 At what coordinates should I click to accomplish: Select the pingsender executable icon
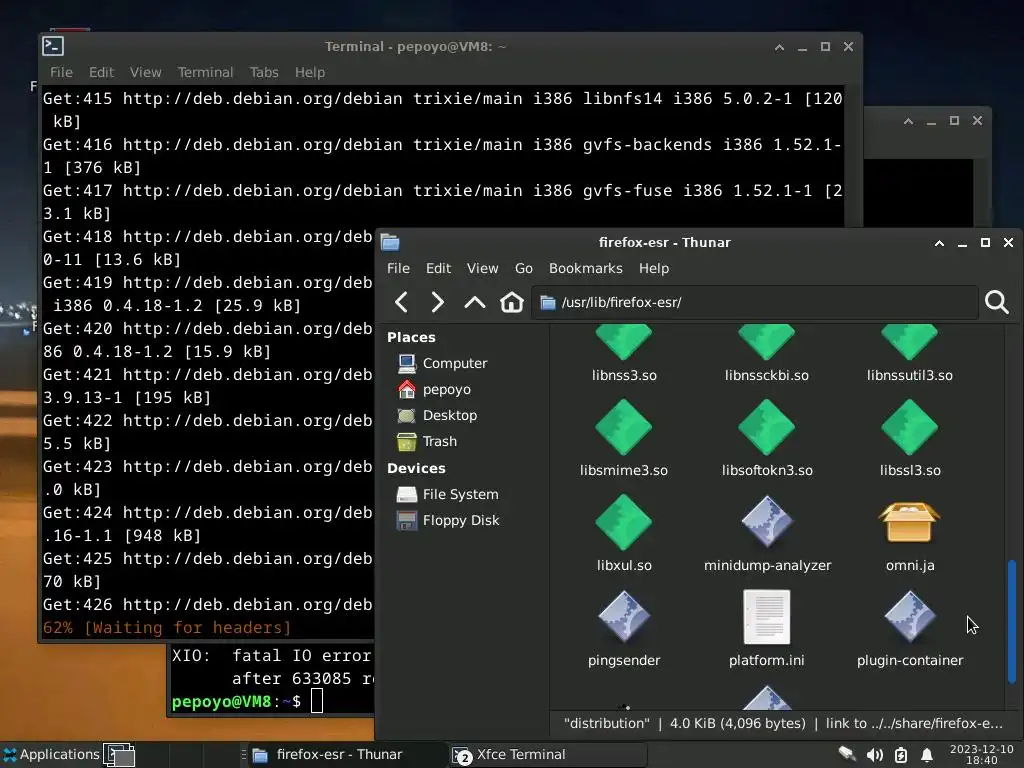[x=624, y=617]
